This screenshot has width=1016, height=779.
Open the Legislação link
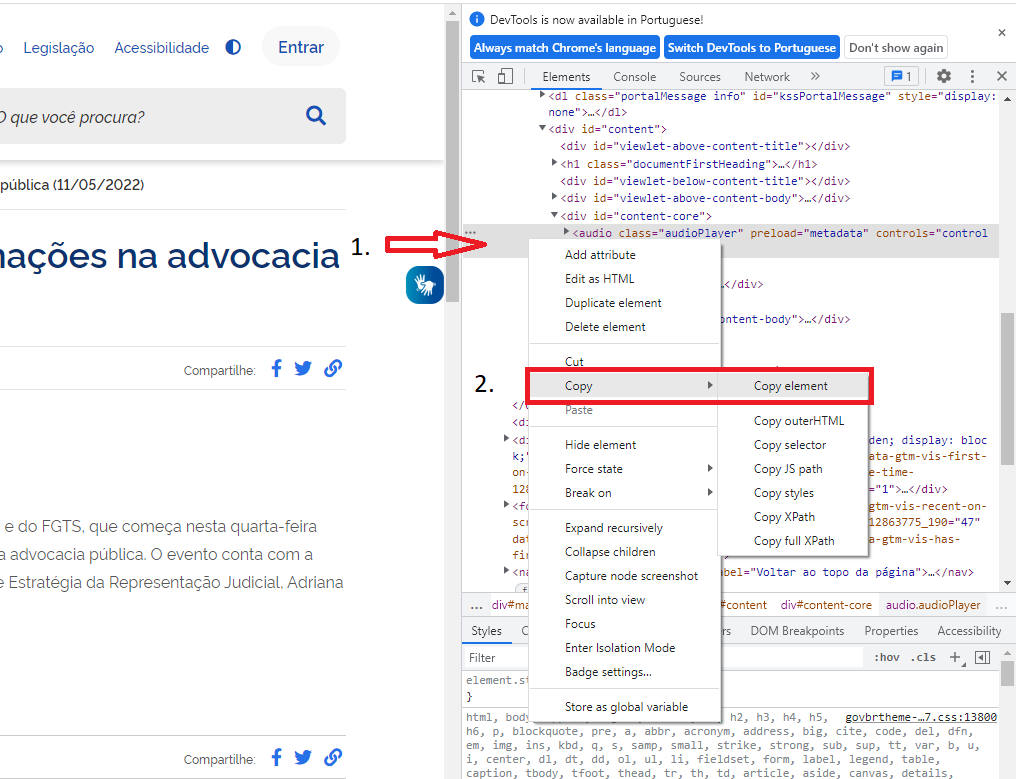click(x=58, y=47)
